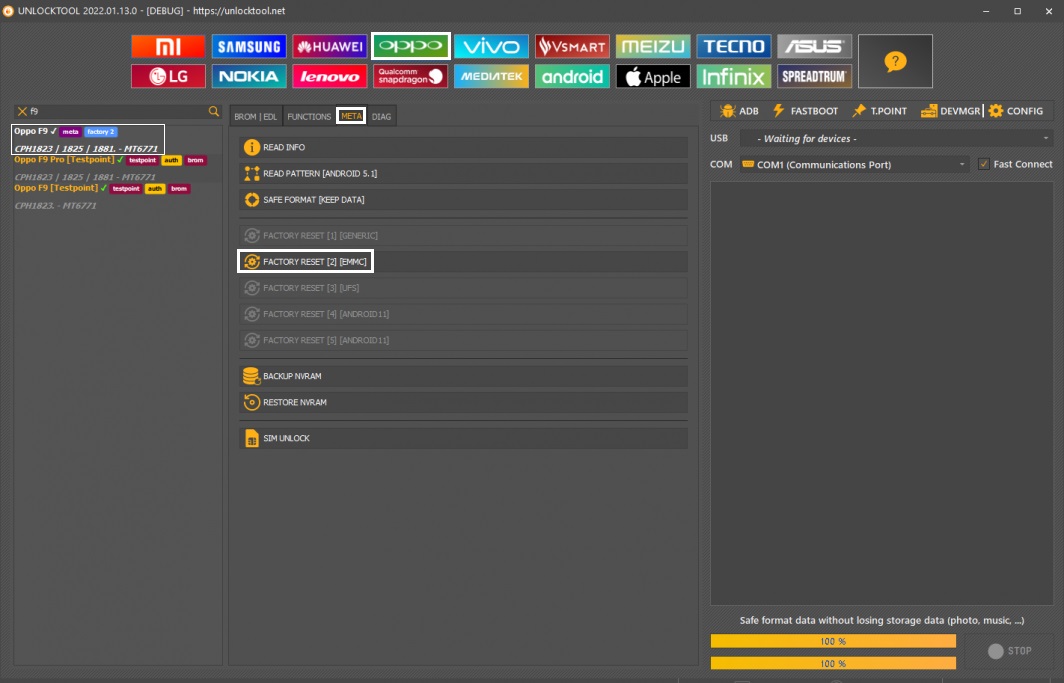Click FACTORY RESET [1] [GENERIC]
The width and height of the screenshot is (1064, 683).
(463, 235)
